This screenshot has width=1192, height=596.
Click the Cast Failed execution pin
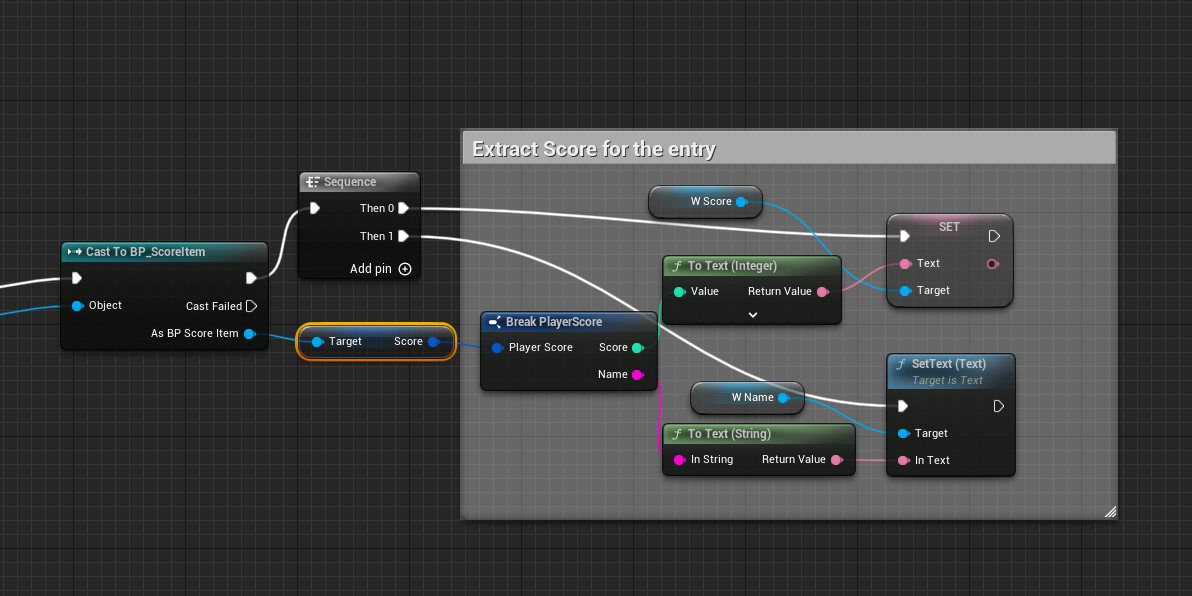point(251,306)
